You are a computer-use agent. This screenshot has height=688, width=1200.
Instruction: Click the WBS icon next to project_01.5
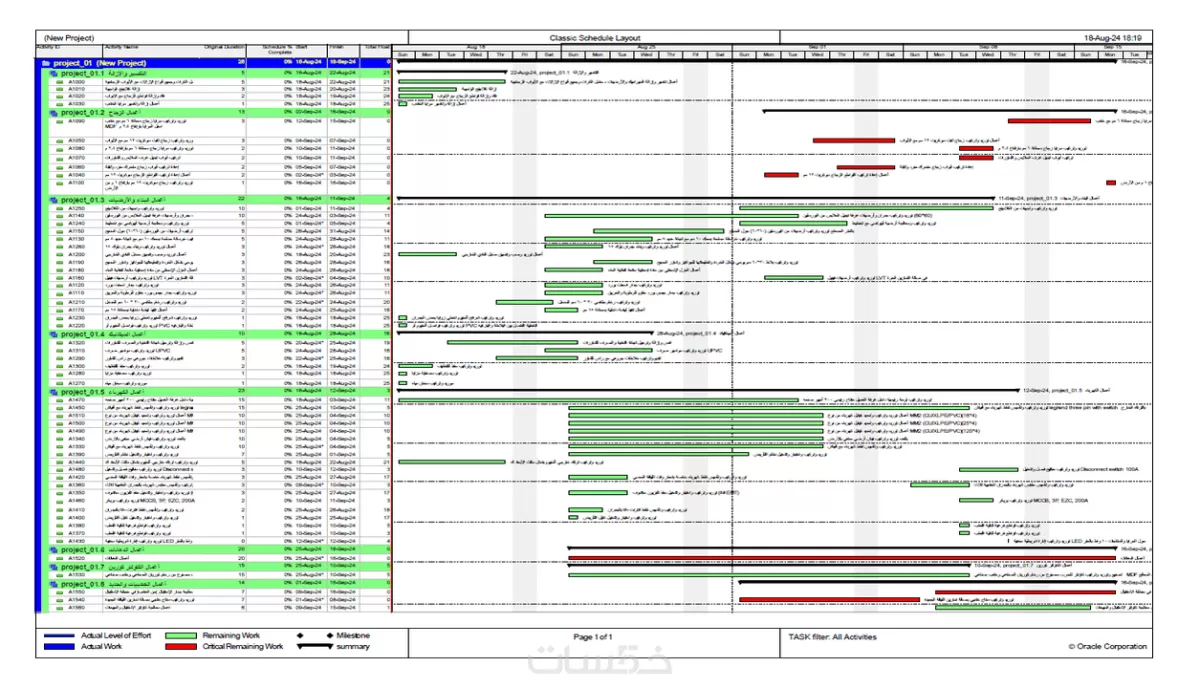[x=53, y=392]
